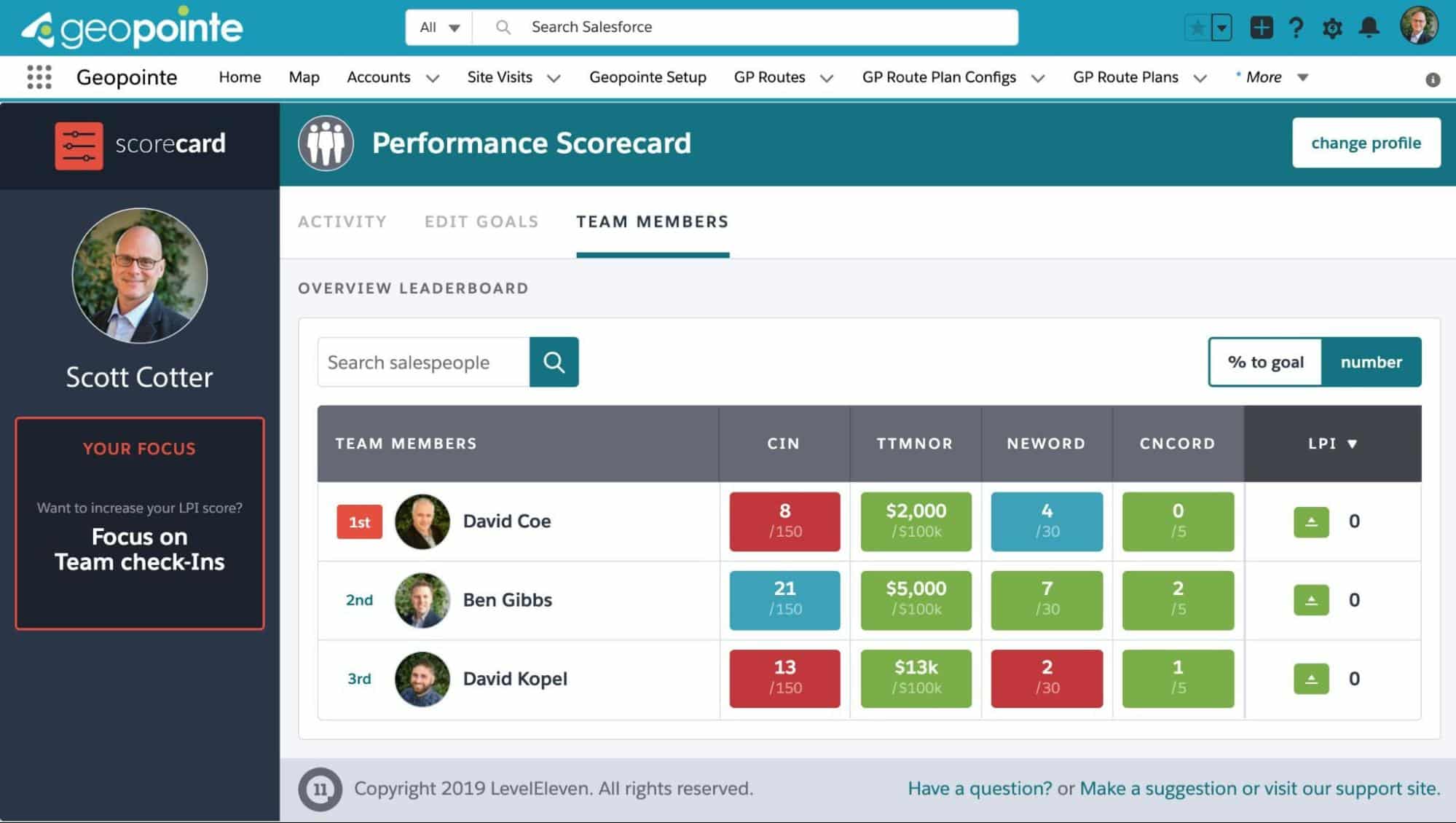The width and height of the screenshot is (1456, 823).
Task: Click the favorites star icon
Action: point(1197,28)
